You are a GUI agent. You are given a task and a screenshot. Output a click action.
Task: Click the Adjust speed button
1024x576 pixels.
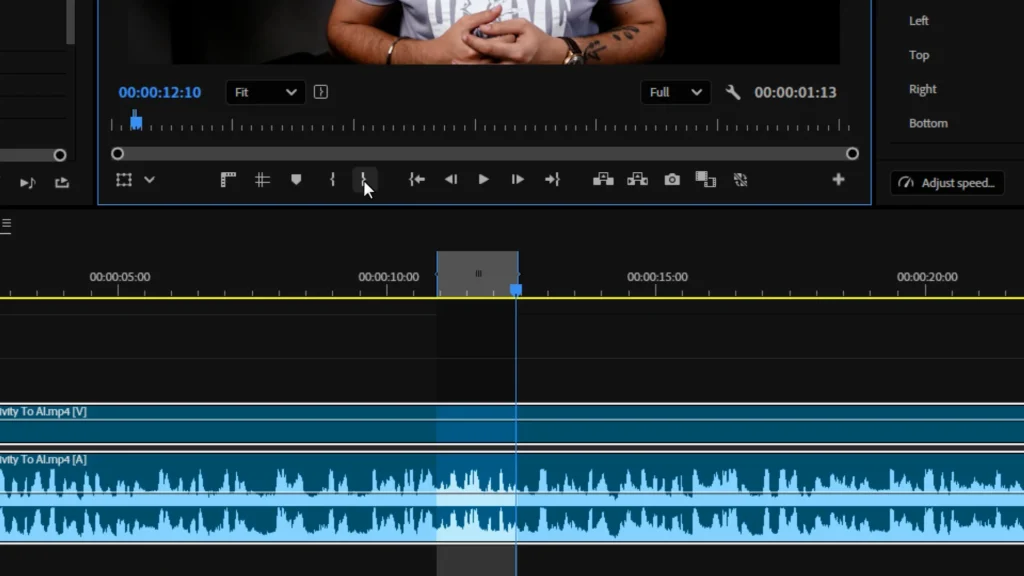(x=948, y=183)
